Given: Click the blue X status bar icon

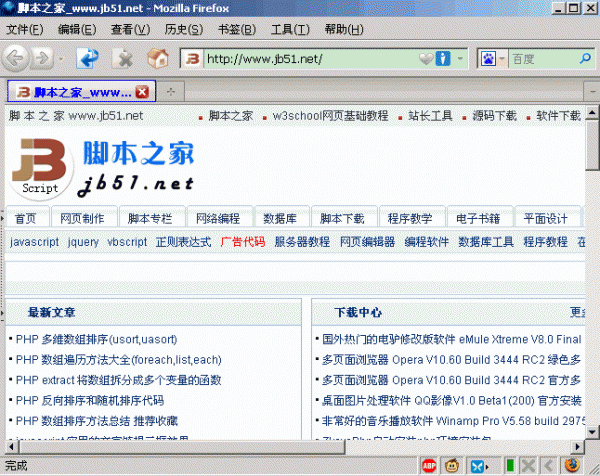Looking at the screenshot, I should coord(478,466).
